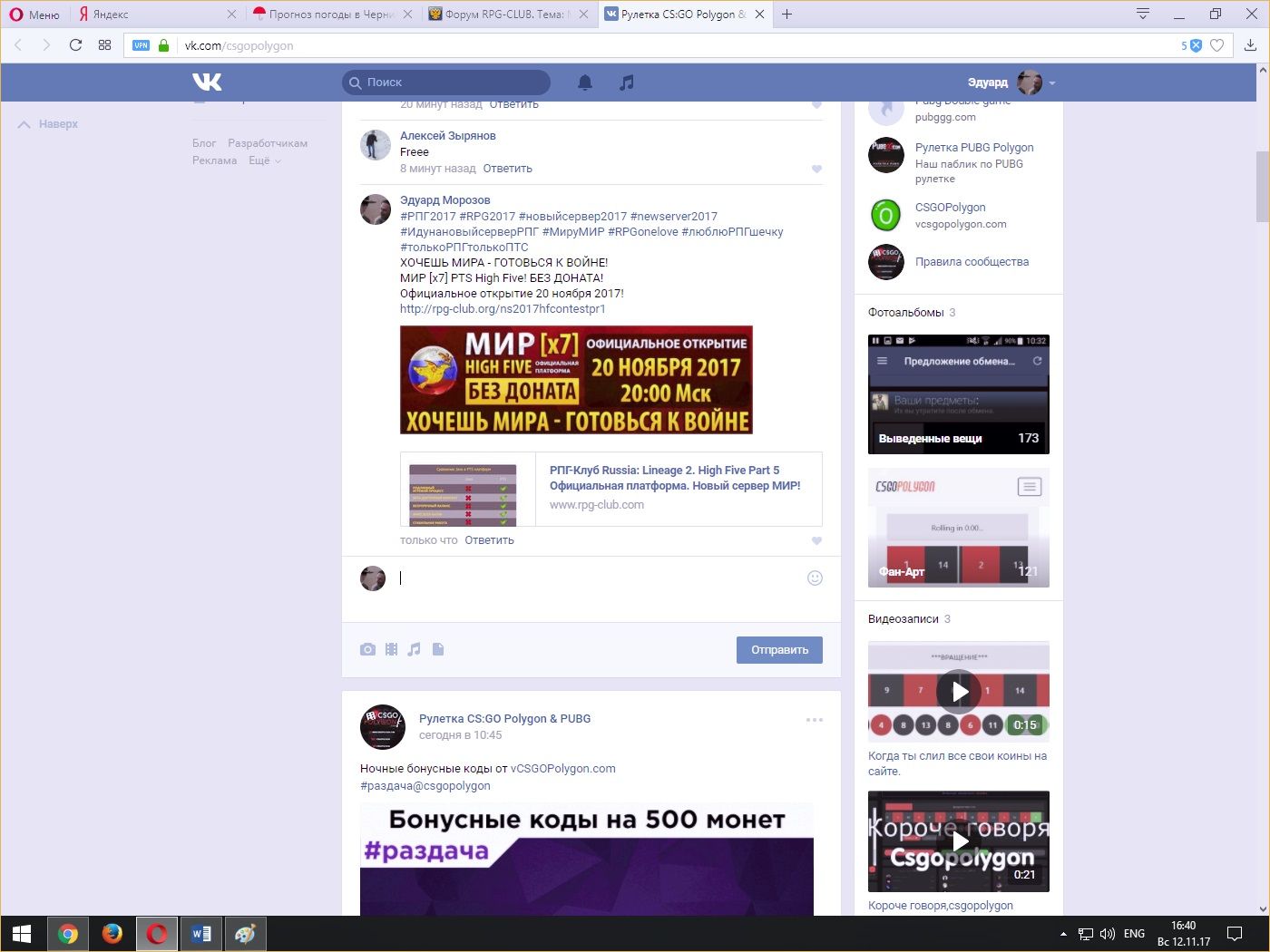1270x952 pixels.
Task: Open VK notifications bell
Action: [x=585, y=83]
